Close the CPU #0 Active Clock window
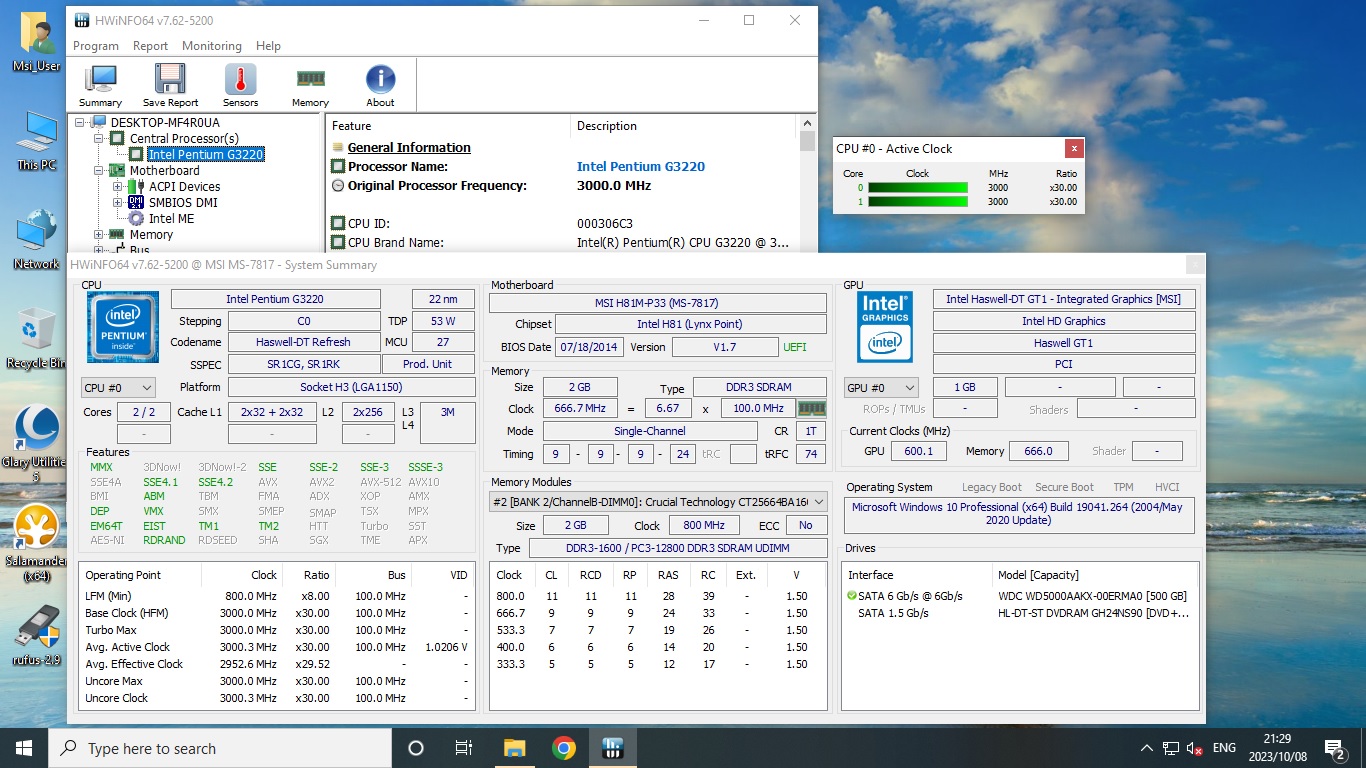The image size is (1366, 768). 1074,149
